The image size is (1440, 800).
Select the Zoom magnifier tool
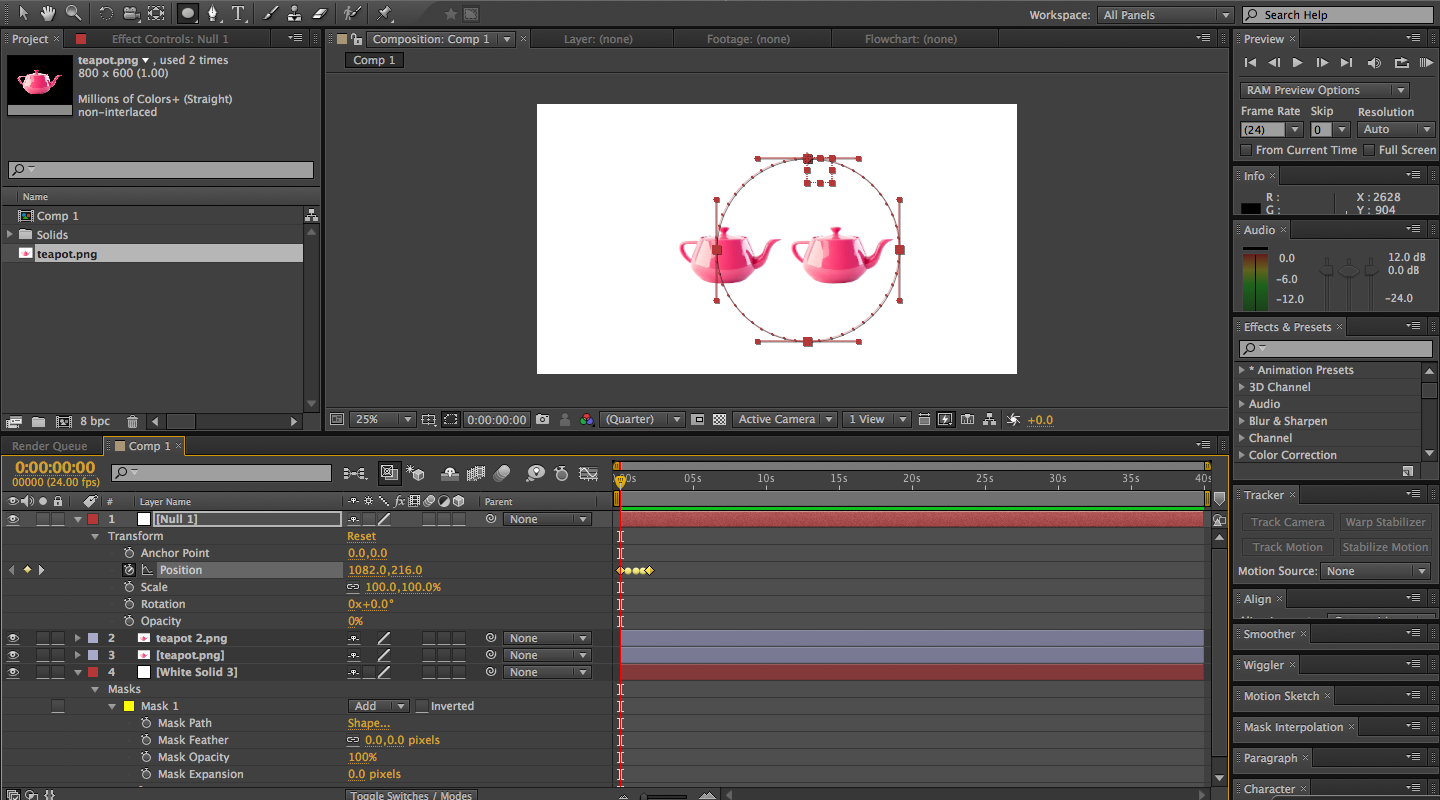(73, 13)
